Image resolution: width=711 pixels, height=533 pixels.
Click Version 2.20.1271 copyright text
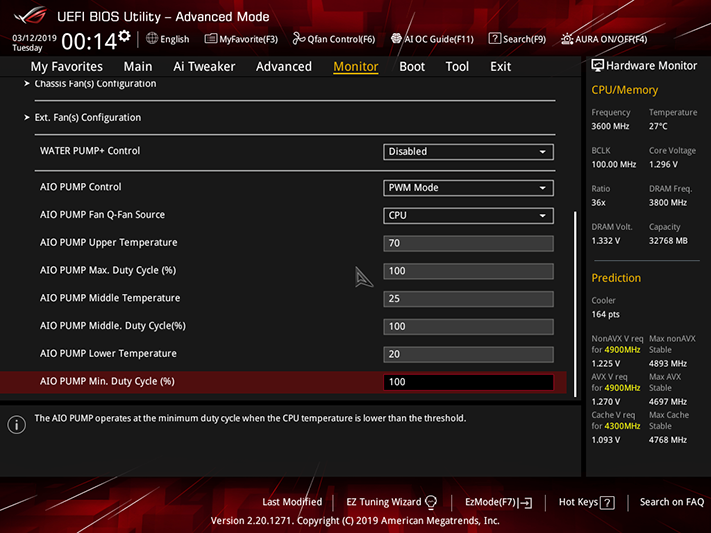(355, 521)
